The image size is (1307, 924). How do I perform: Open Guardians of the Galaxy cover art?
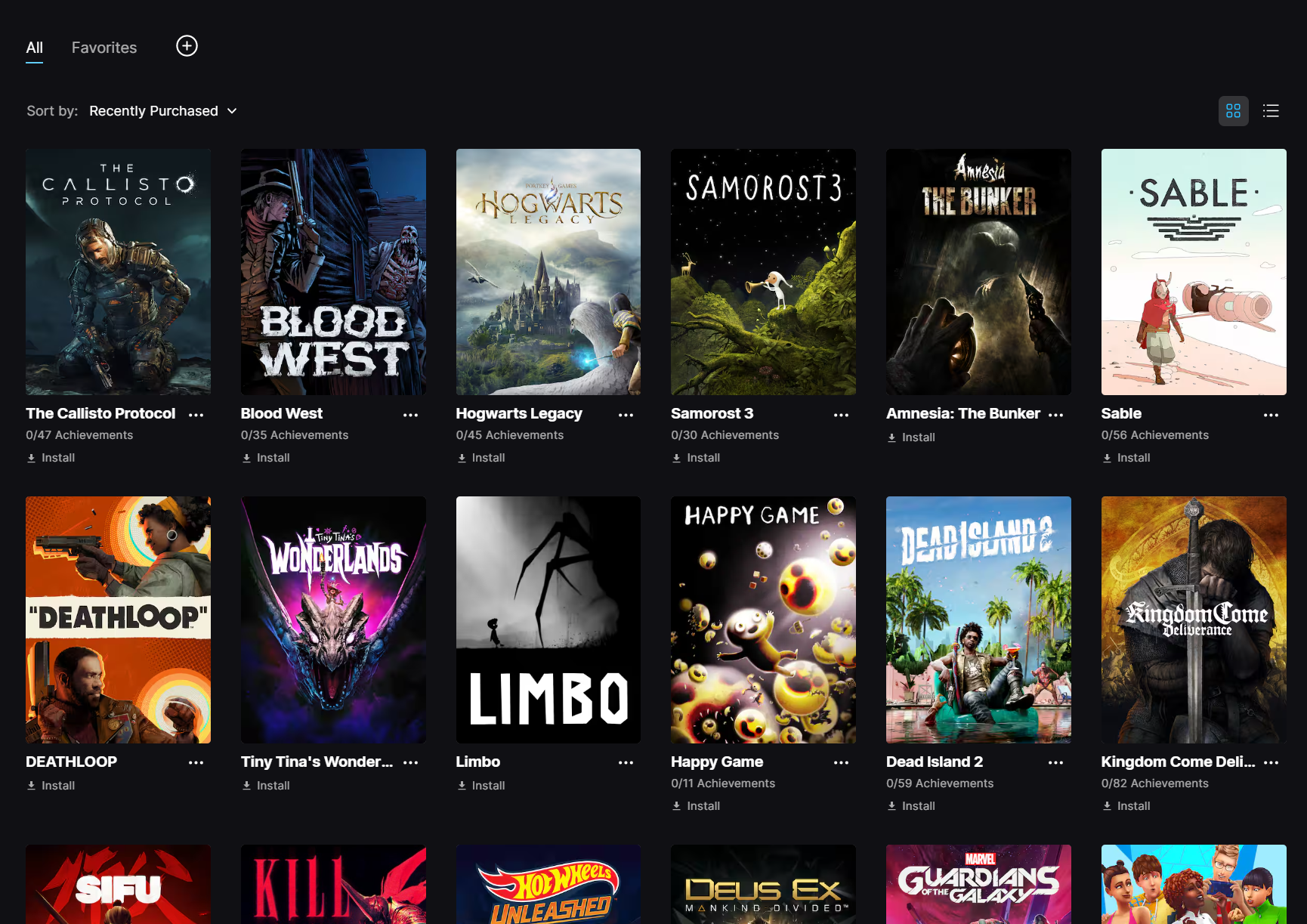tap(978, 884)
